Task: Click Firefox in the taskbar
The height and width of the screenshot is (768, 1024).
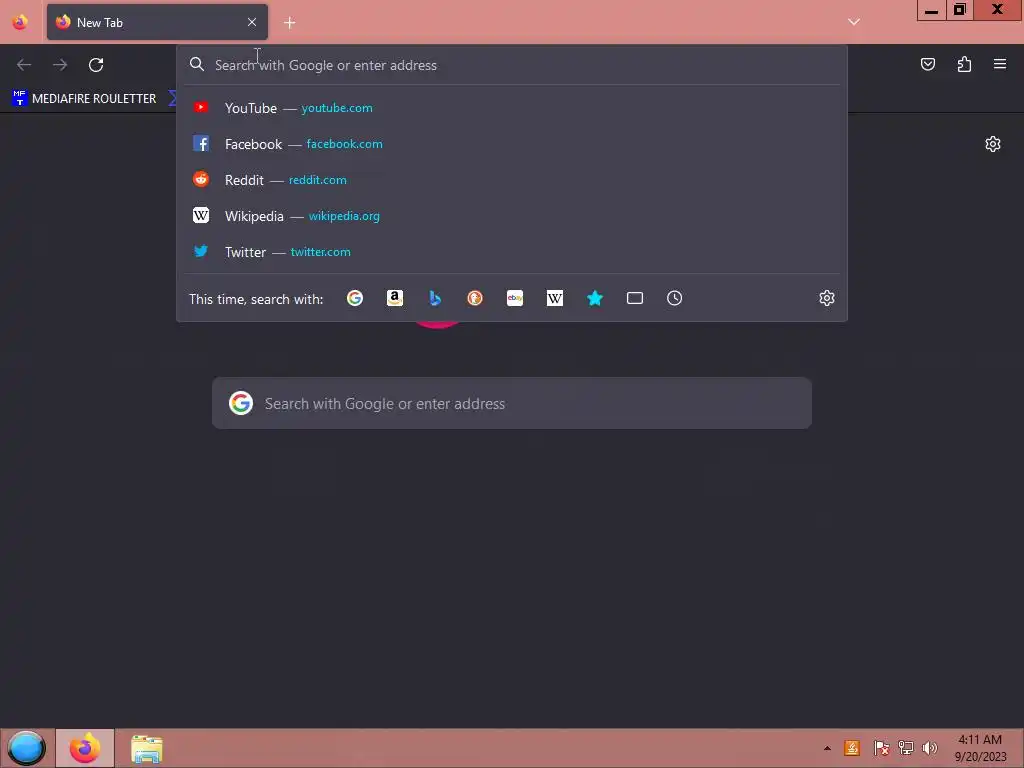Action: pos(85,748)
